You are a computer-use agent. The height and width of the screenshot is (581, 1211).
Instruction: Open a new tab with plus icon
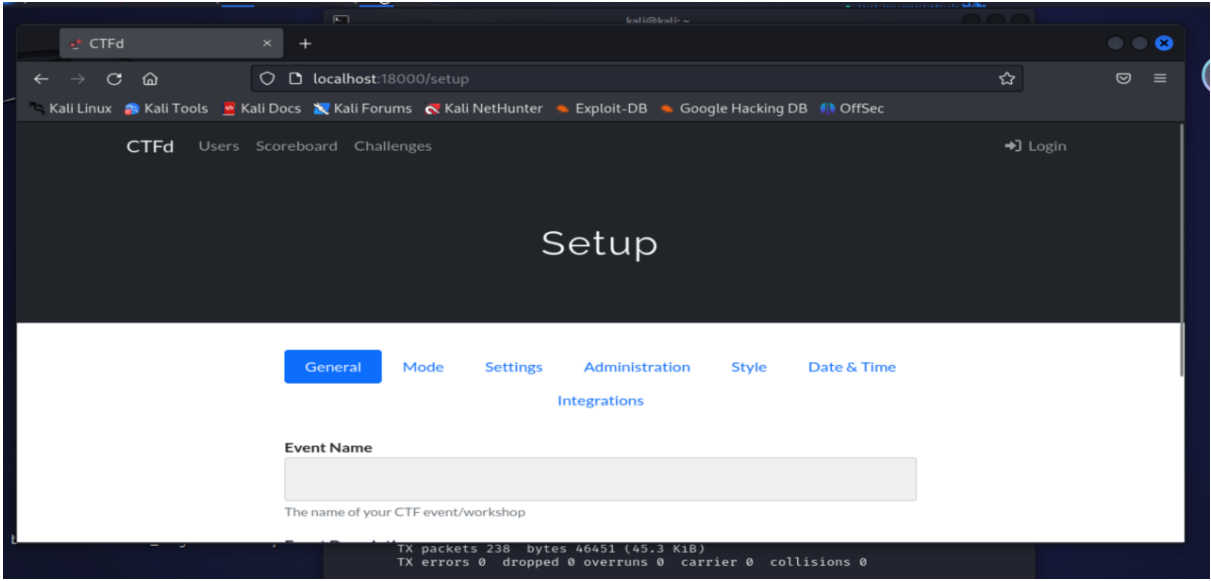(x=306, y=44)
